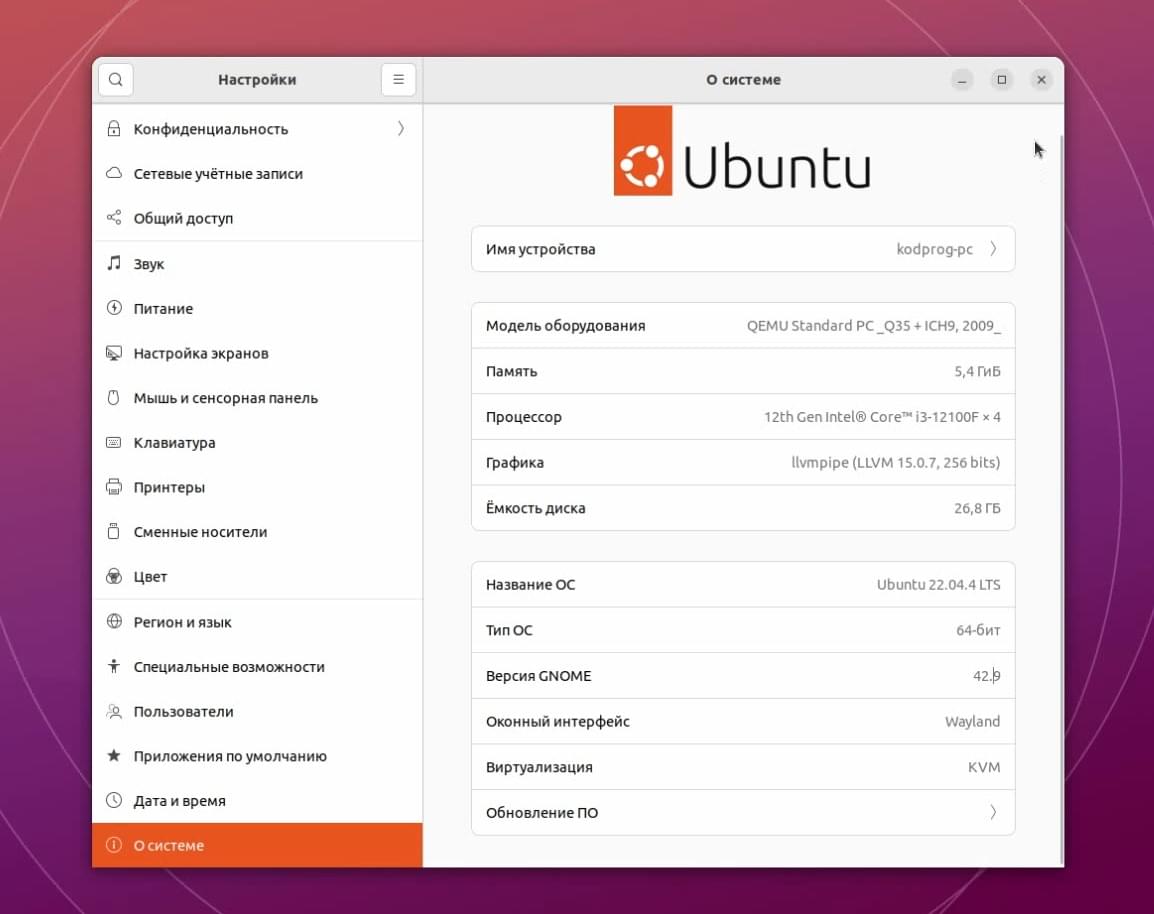
Task: Click the printer icon beside Принтеры
Action: point(114,487)
